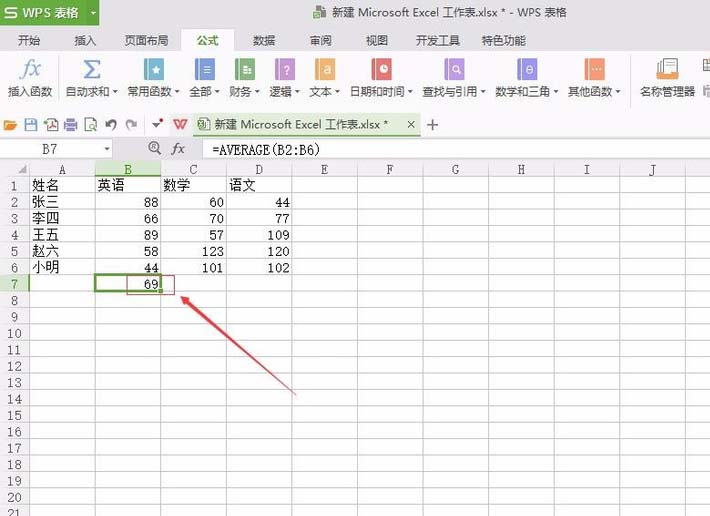Click the fx icon beside formula bar
This screenshot has width=710, height=516.
[x=178, y=148]
